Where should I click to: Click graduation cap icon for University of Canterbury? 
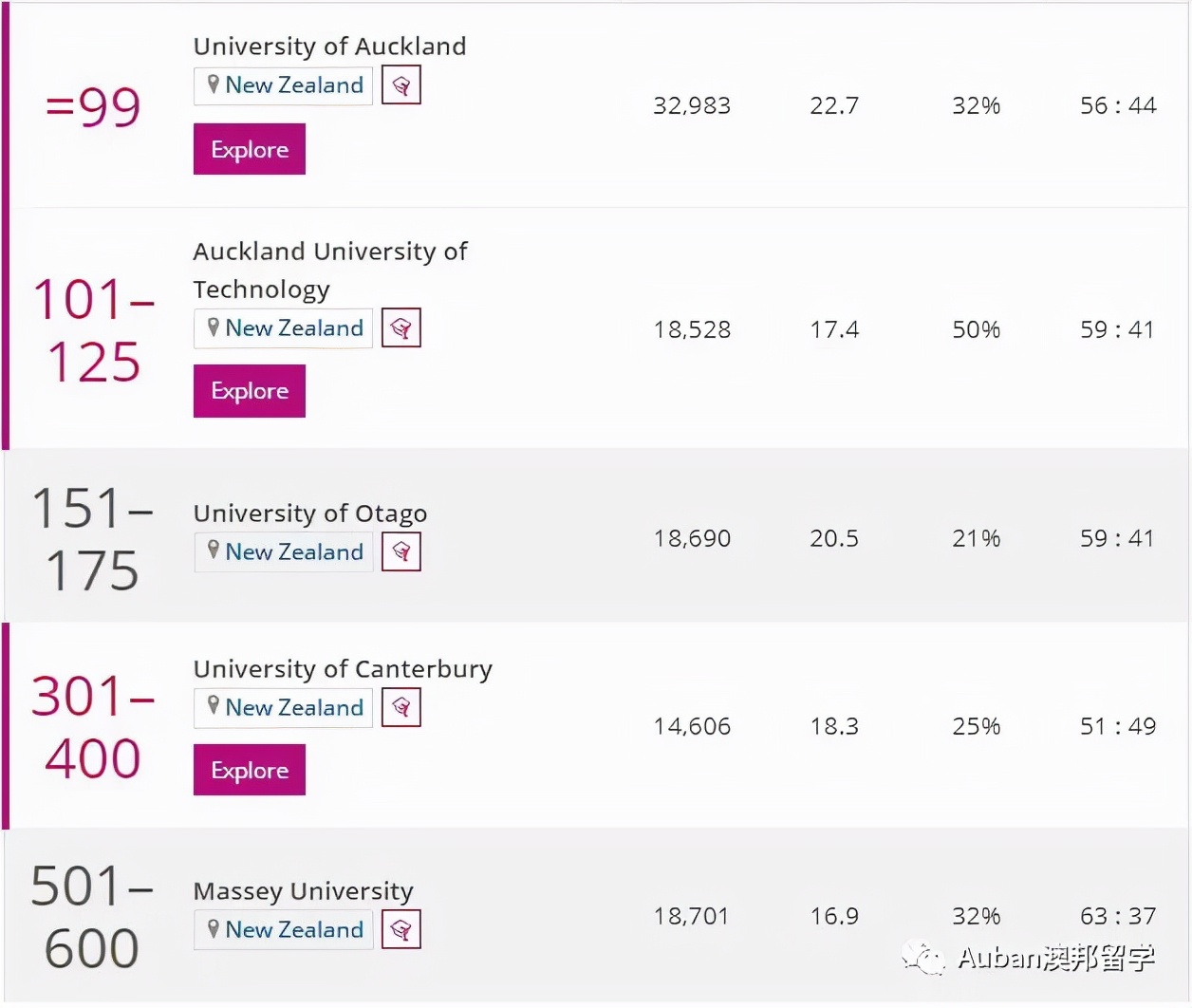401,707
